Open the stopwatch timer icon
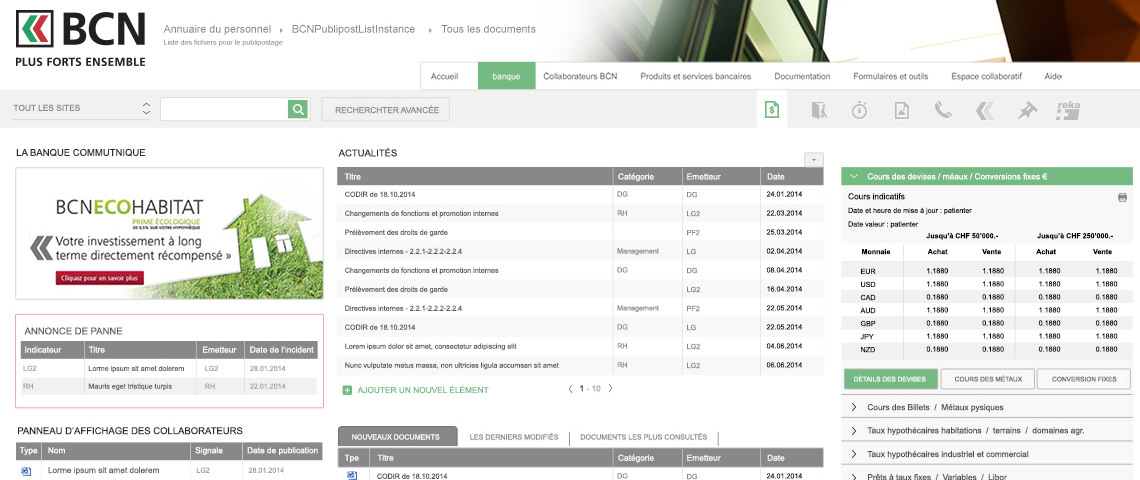 point(859,110)
